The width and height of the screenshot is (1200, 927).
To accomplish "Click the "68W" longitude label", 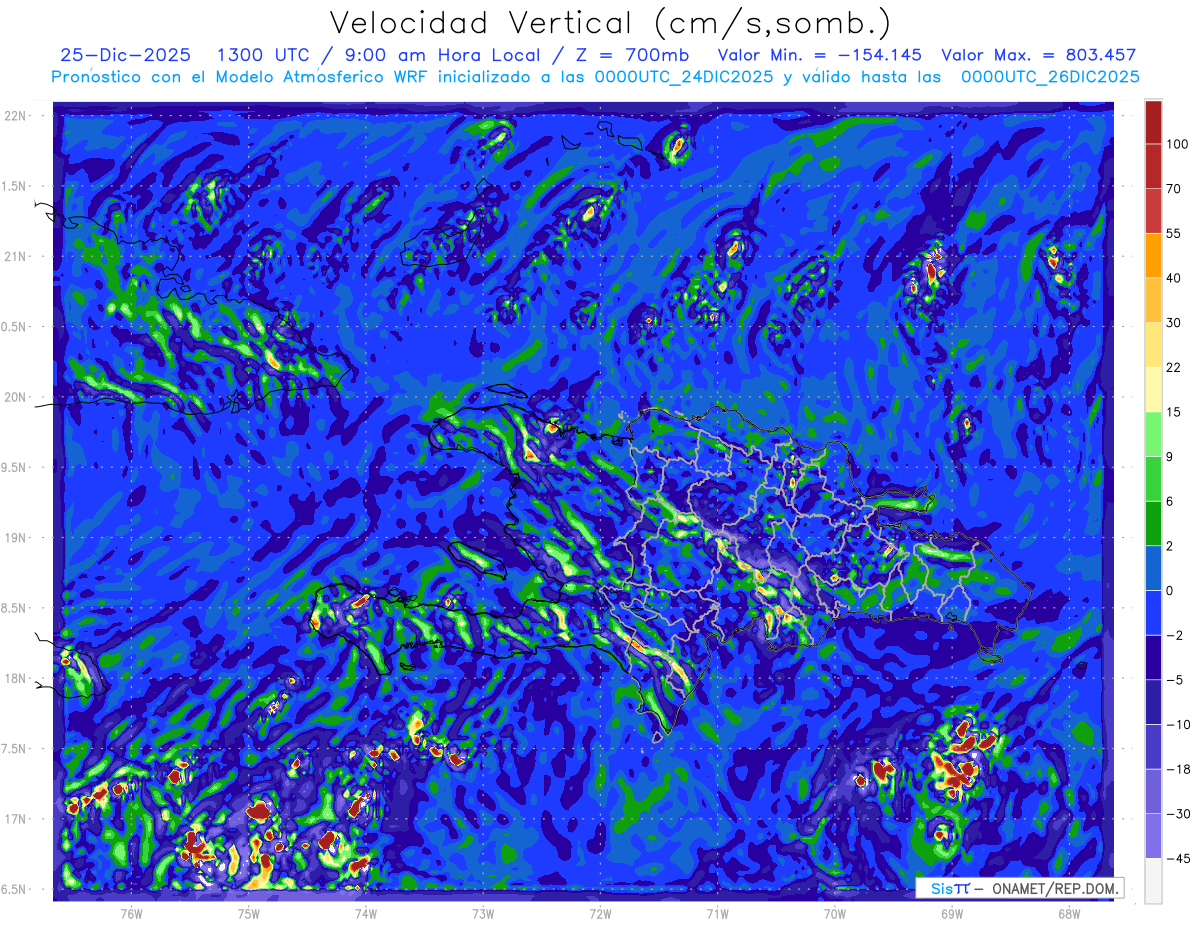I will click(x=1069, y=913).
